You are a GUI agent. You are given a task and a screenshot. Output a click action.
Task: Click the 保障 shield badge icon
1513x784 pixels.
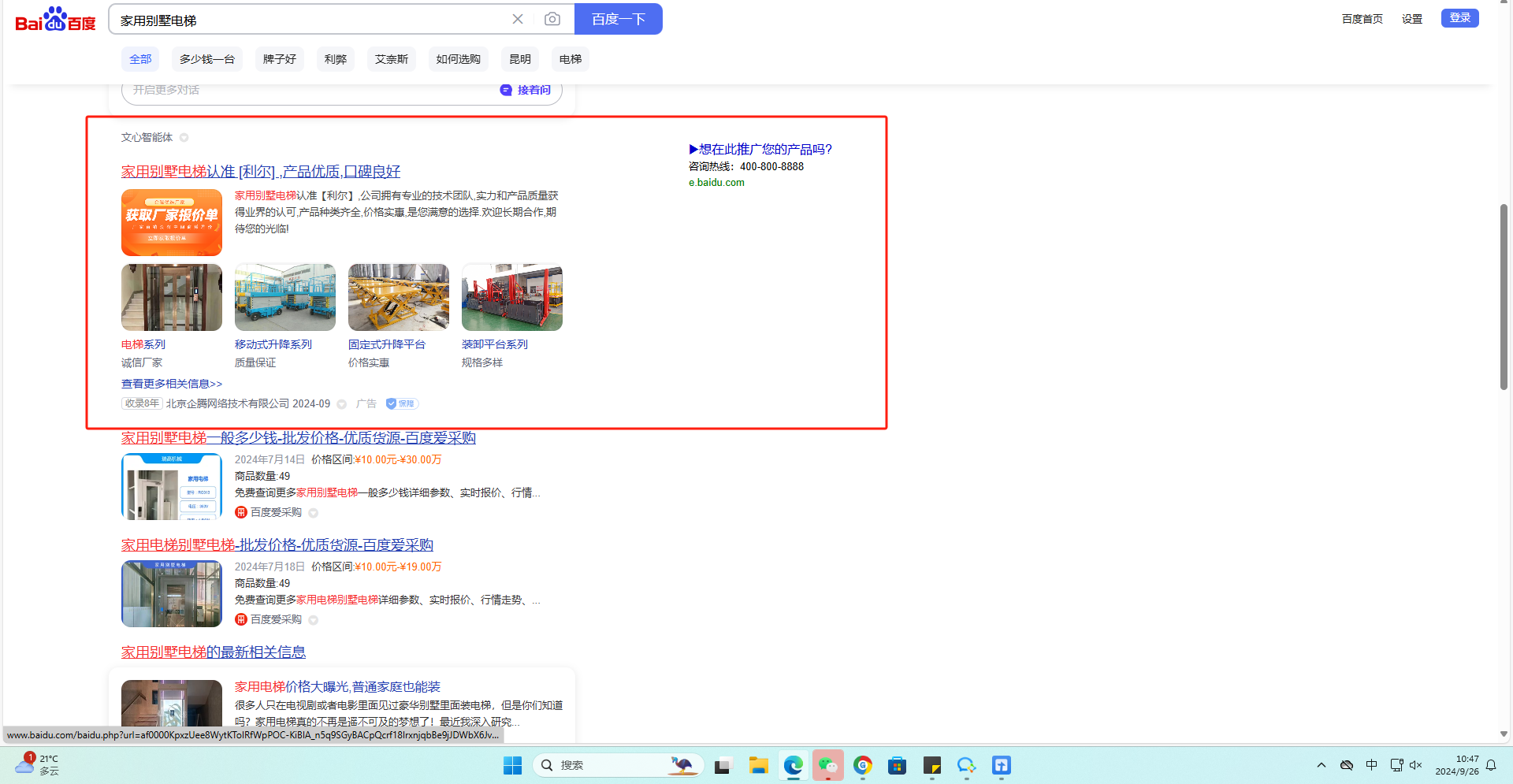coord(402,404)
